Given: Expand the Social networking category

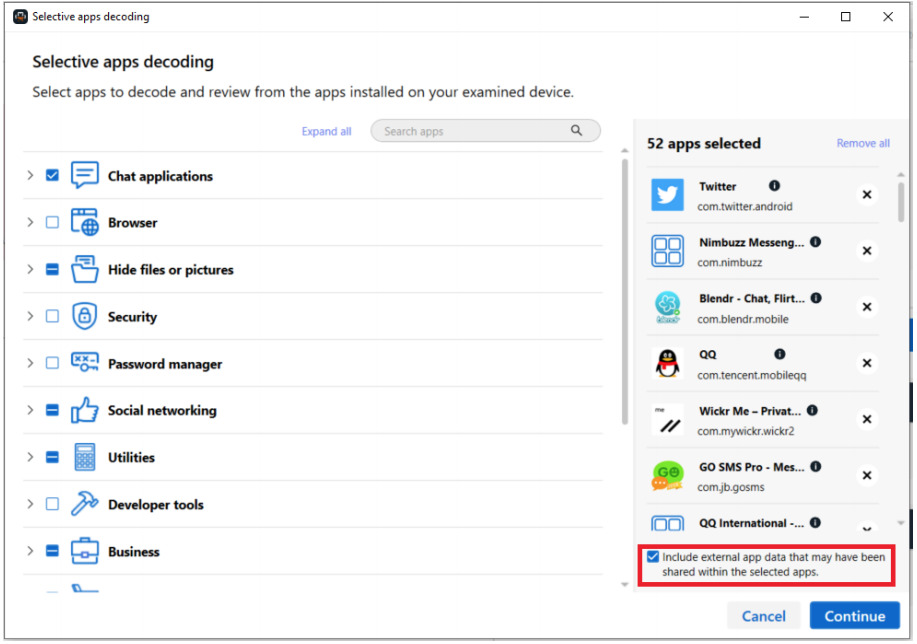Looking at the screenshot, I should [30, 411].
